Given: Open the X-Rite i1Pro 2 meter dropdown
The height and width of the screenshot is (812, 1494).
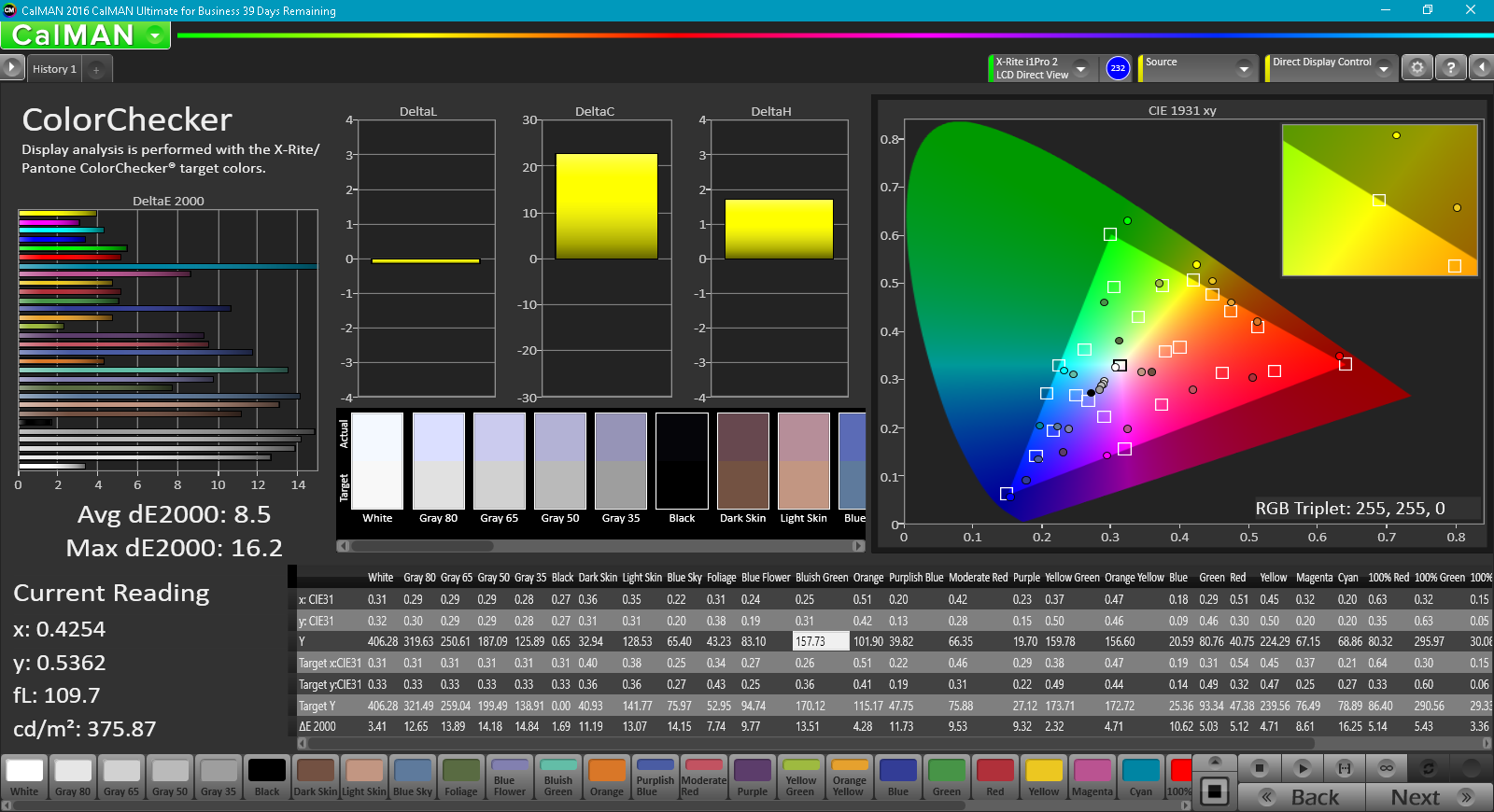Looking at the screenshot, I should coord(1080,68).
